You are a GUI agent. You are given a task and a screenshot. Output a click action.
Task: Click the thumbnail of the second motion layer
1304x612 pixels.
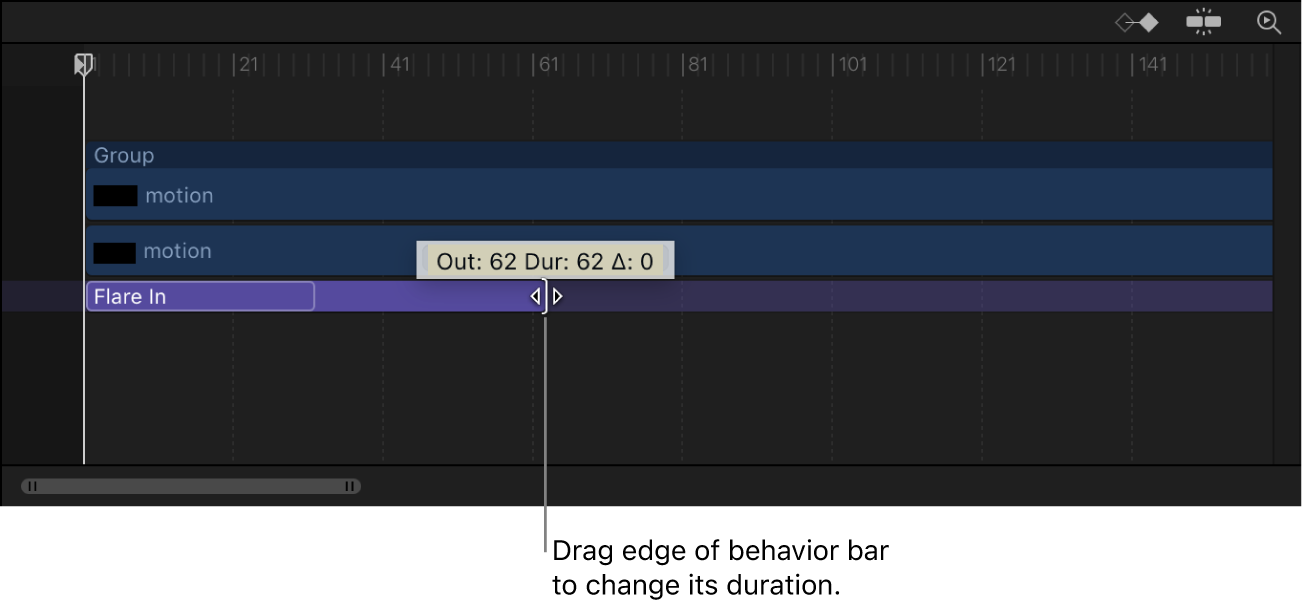114,251
